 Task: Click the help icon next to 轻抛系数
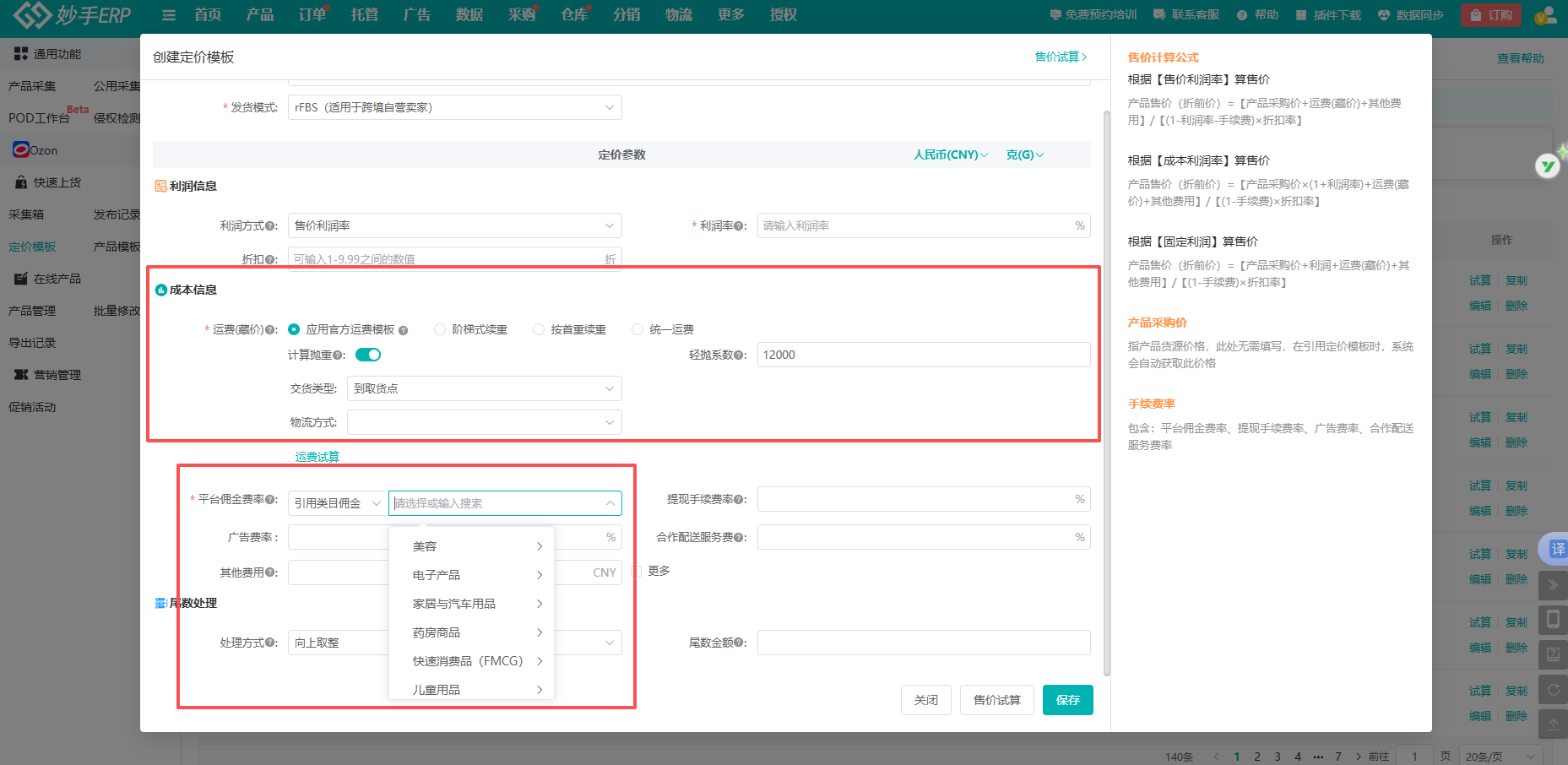pos(741,355)
